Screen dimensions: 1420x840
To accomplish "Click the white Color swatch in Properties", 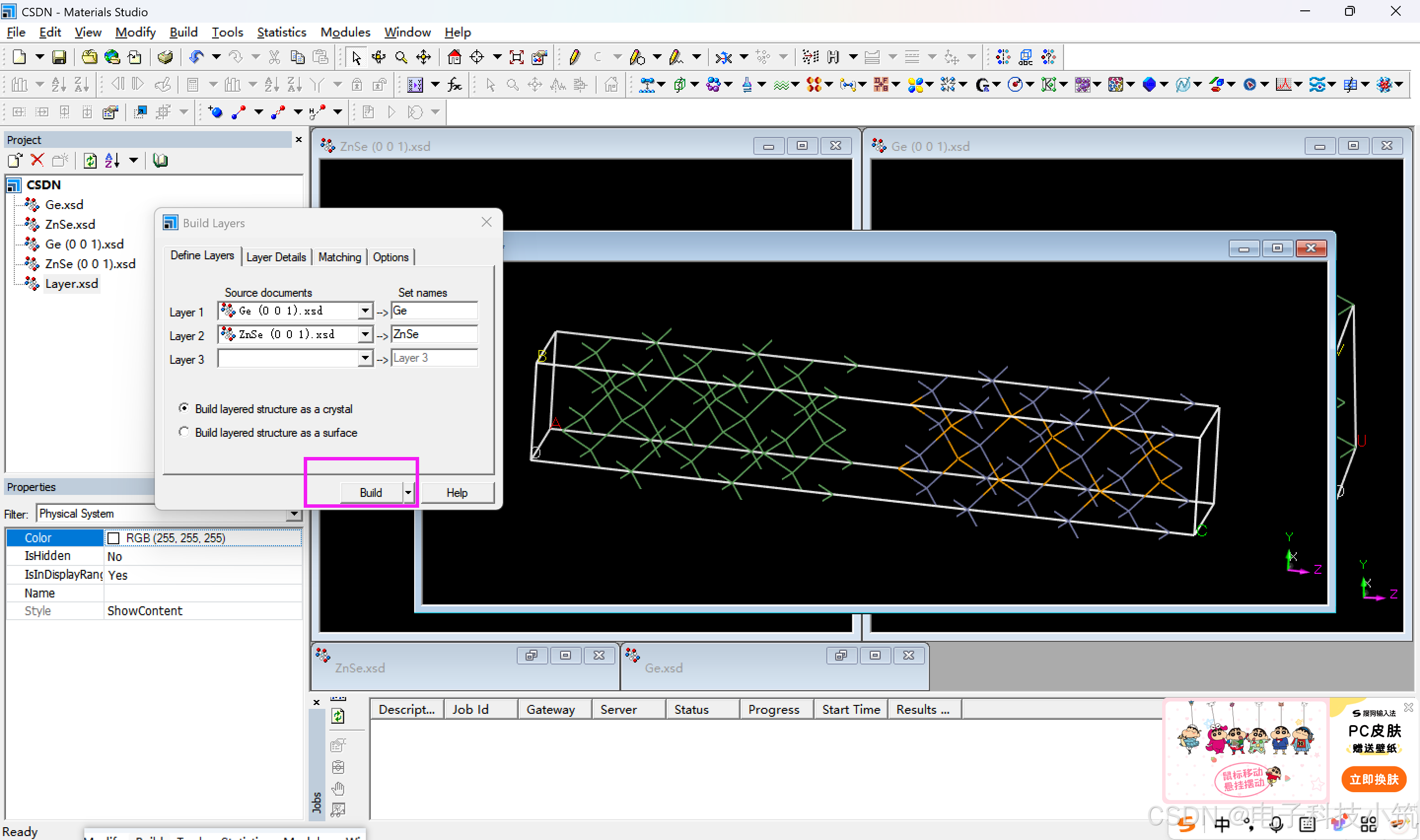I will [114, 538].
